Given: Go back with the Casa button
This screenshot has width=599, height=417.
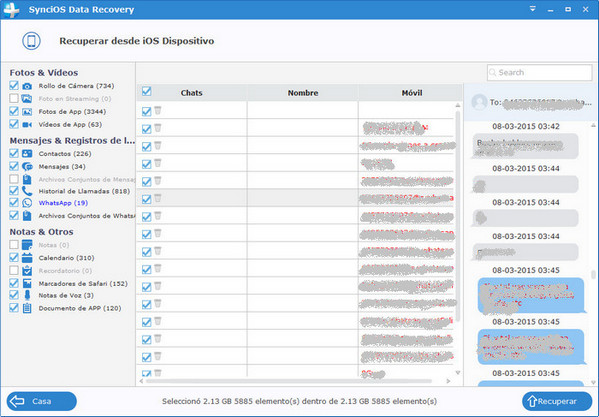Looking at the screenshot, I should [x=42, y=401].
